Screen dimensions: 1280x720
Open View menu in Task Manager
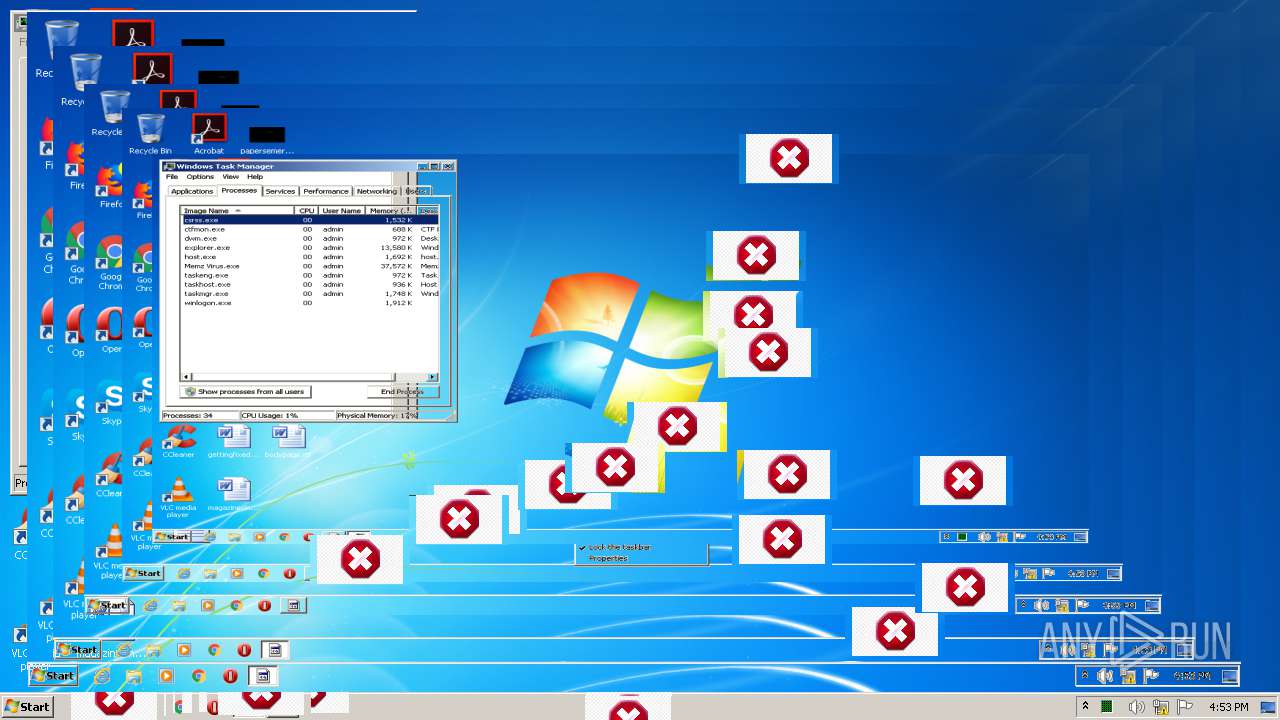tap(230, 177)
